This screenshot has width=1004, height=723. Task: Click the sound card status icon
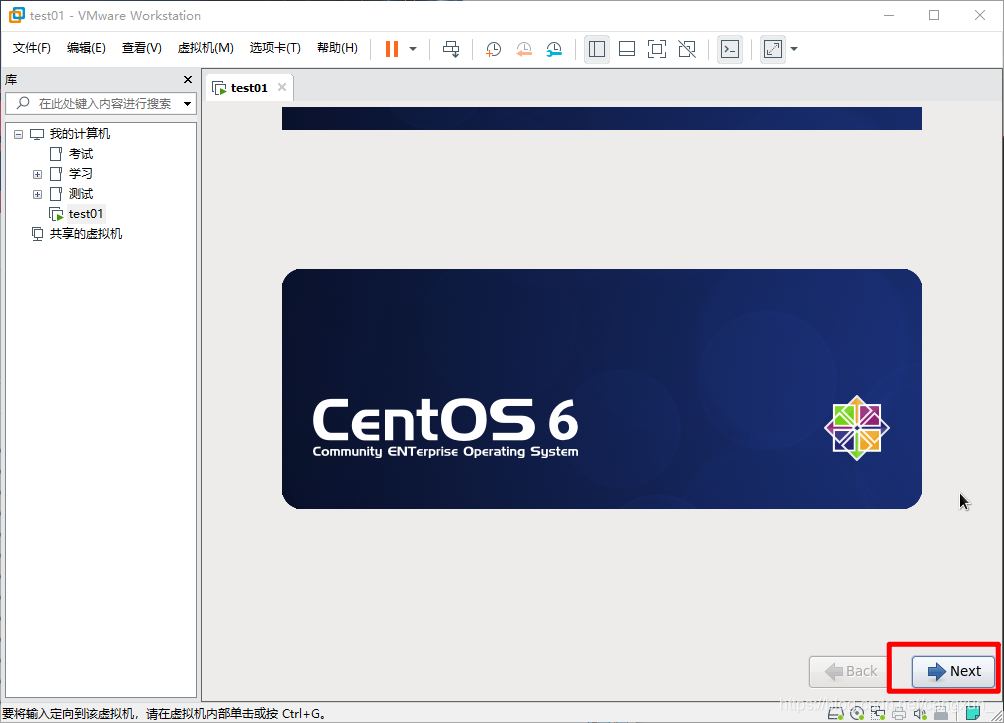tap(920, 713)
